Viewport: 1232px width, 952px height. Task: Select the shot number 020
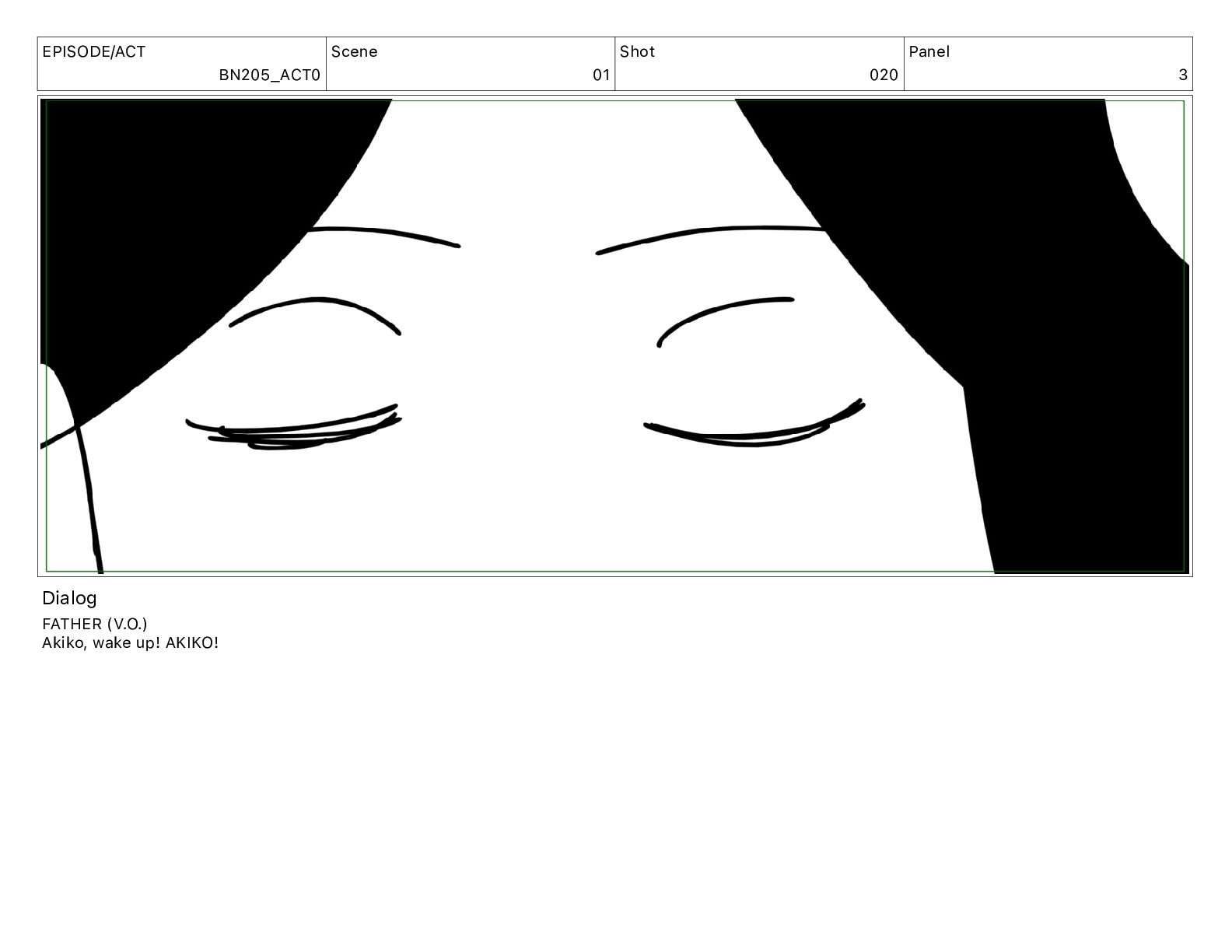click(884, 75)
